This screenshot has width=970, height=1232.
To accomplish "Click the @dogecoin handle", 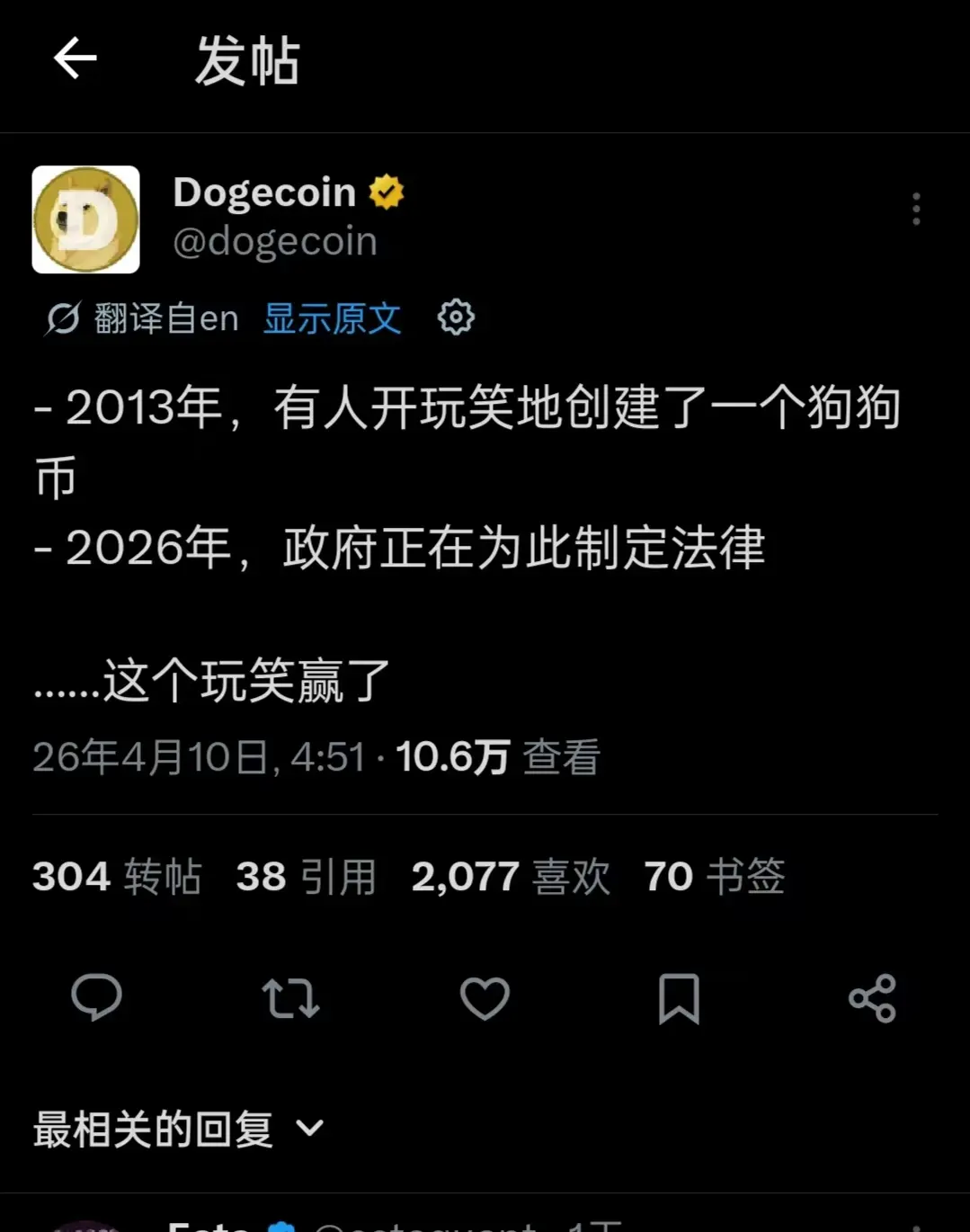I will pos(275,241).
